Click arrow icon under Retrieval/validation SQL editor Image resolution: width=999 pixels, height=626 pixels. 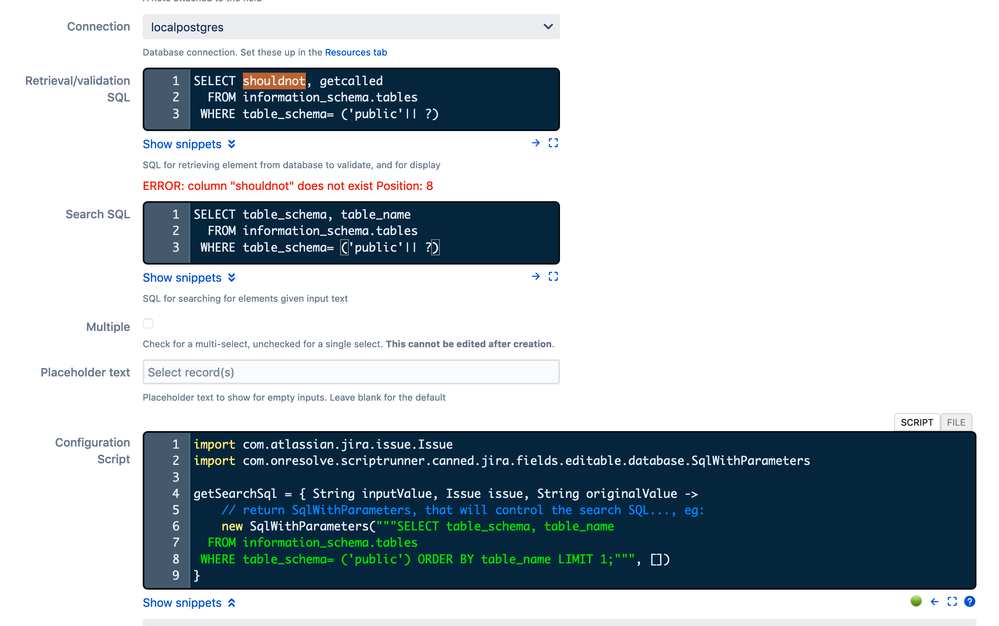535,143
